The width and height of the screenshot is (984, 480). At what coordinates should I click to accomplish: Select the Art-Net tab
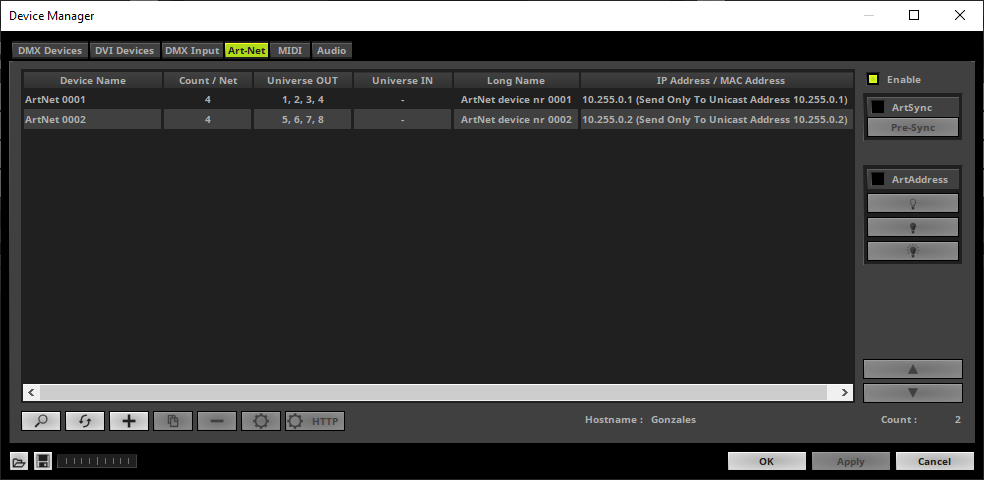point(247,51)
